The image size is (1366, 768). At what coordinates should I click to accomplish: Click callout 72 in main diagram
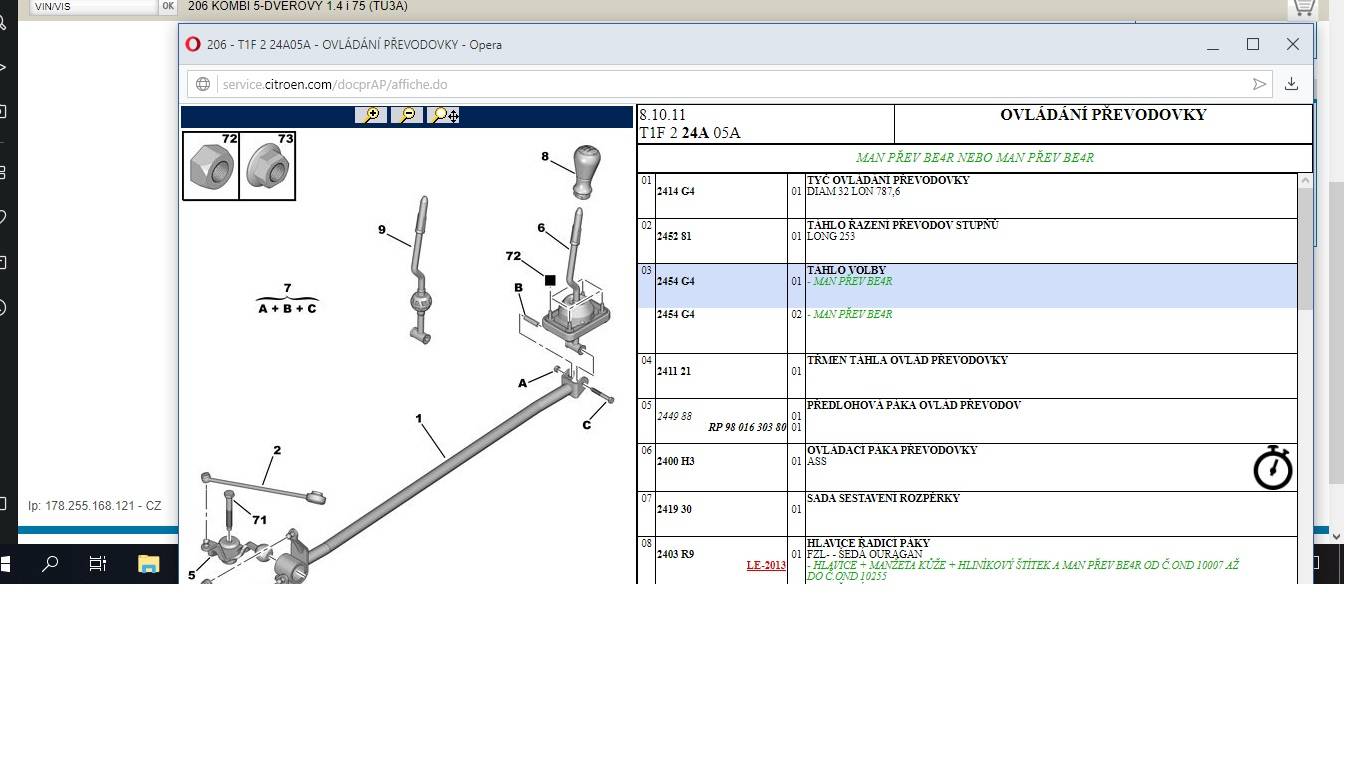(513, 257)
